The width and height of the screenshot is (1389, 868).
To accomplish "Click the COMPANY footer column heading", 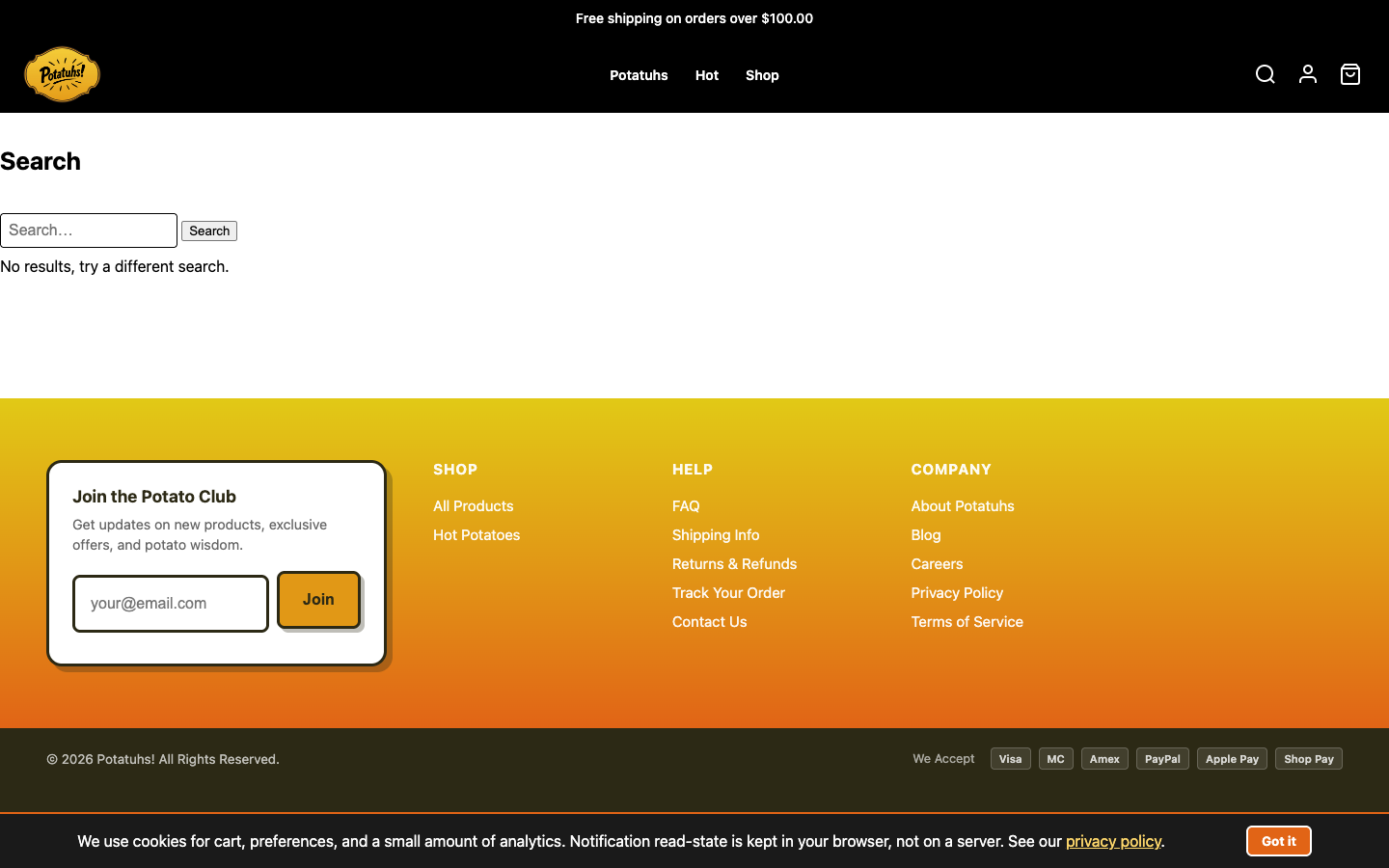I will [951, 470].
